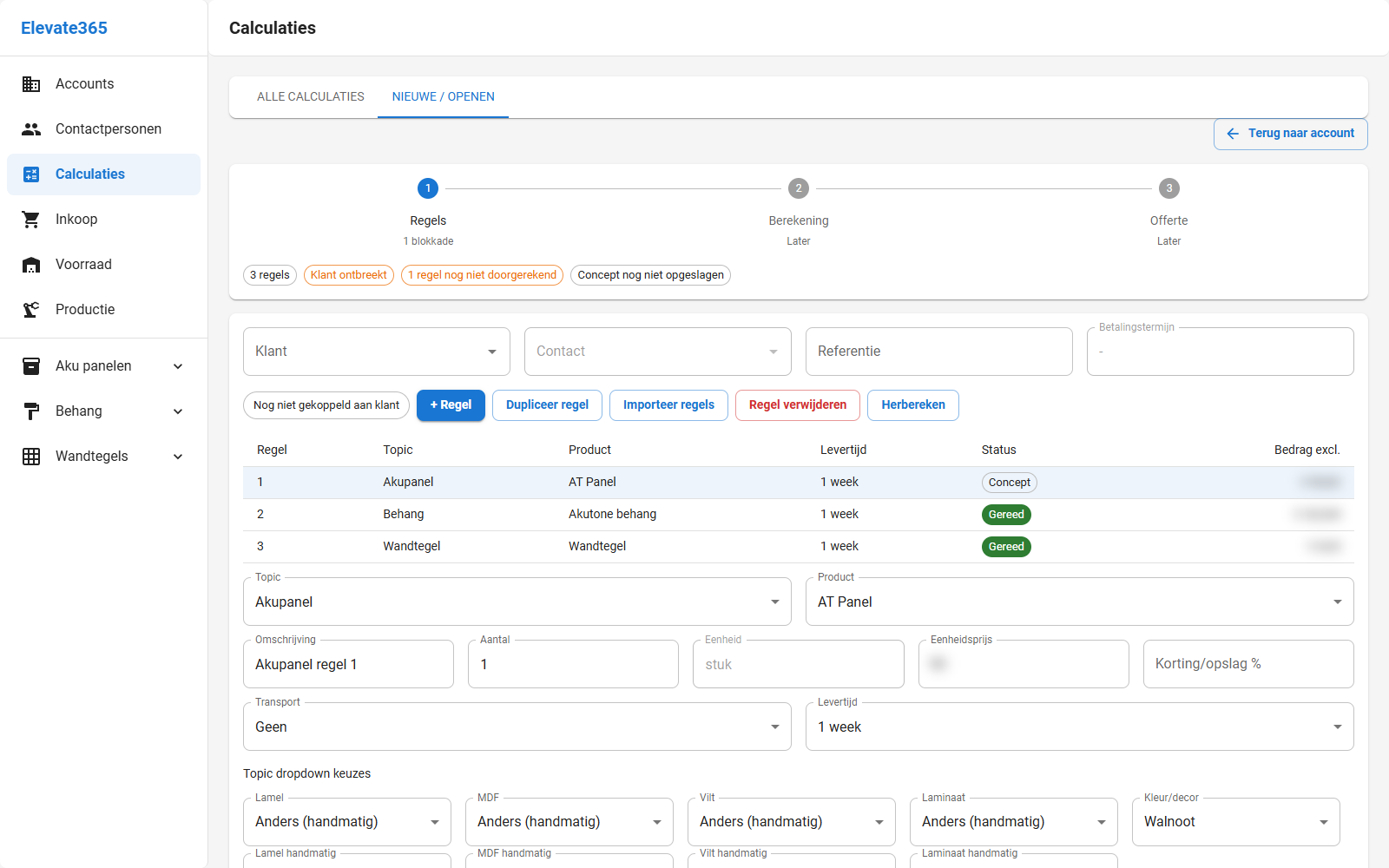
Task: Open Accounts in sidebar
Action: click(103, 84)
